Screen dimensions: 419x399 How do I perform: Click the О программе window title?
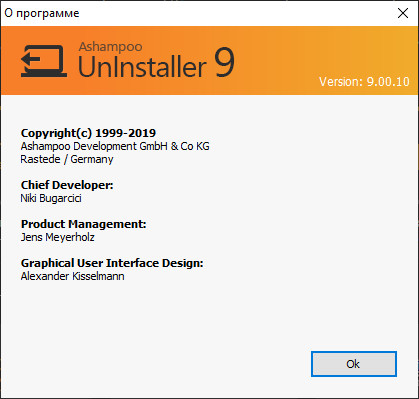pos(42,13)
